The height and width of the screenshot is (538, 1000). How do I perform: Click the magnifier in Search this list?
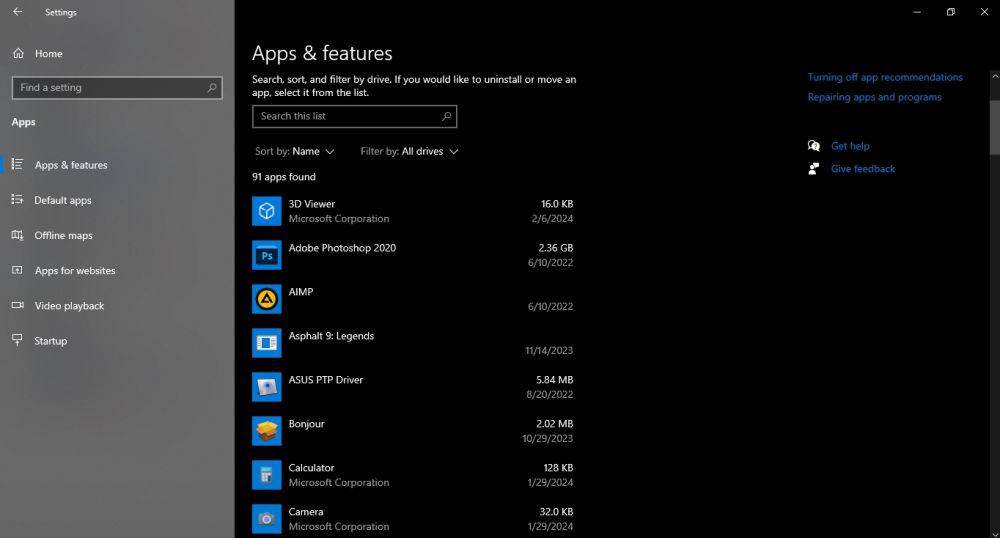pyautogui.click(x=446, y=116)
